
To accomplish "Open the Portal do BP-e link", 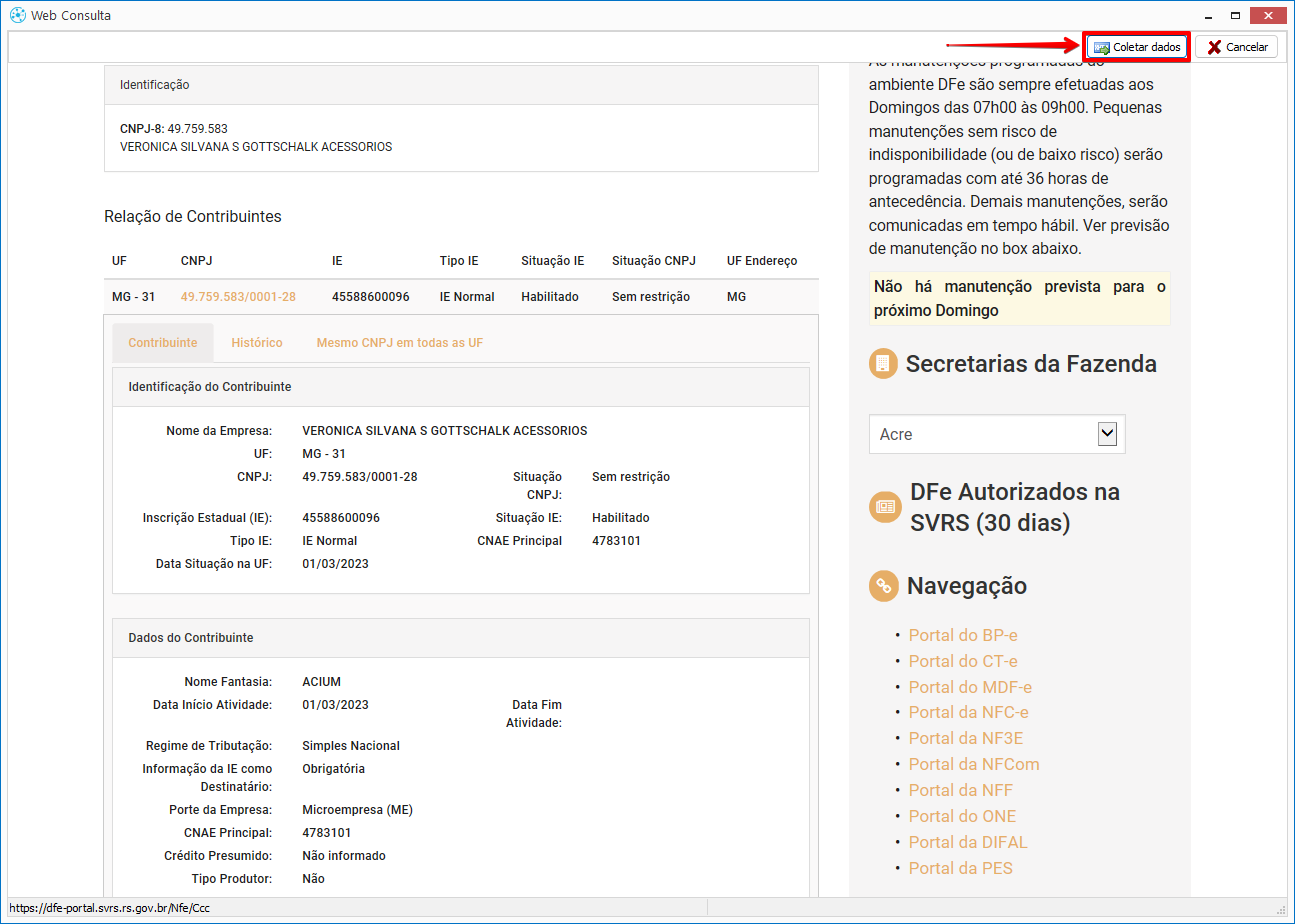I will (x=963, y=635).
